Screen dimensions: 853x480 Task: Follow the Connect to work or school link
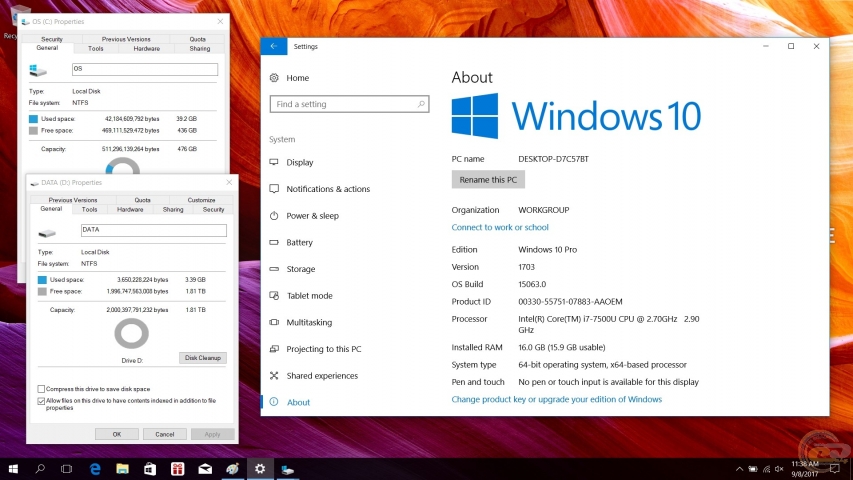coord(500,227)
